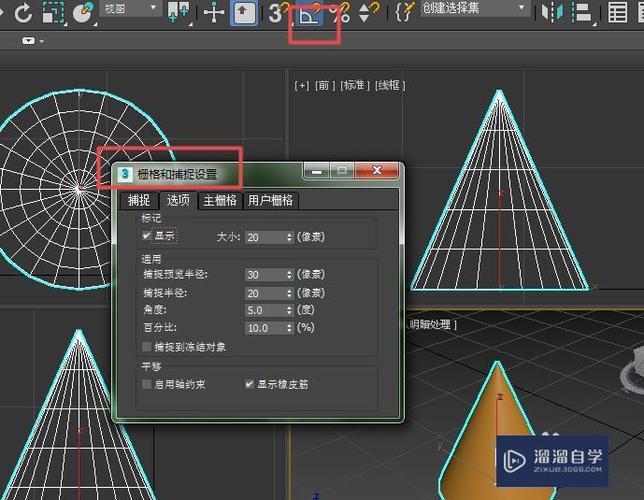Viewport: 644px width, 500px height.
Task: Click the 百分比 field showing 10.0
Action: click(265, 328)
